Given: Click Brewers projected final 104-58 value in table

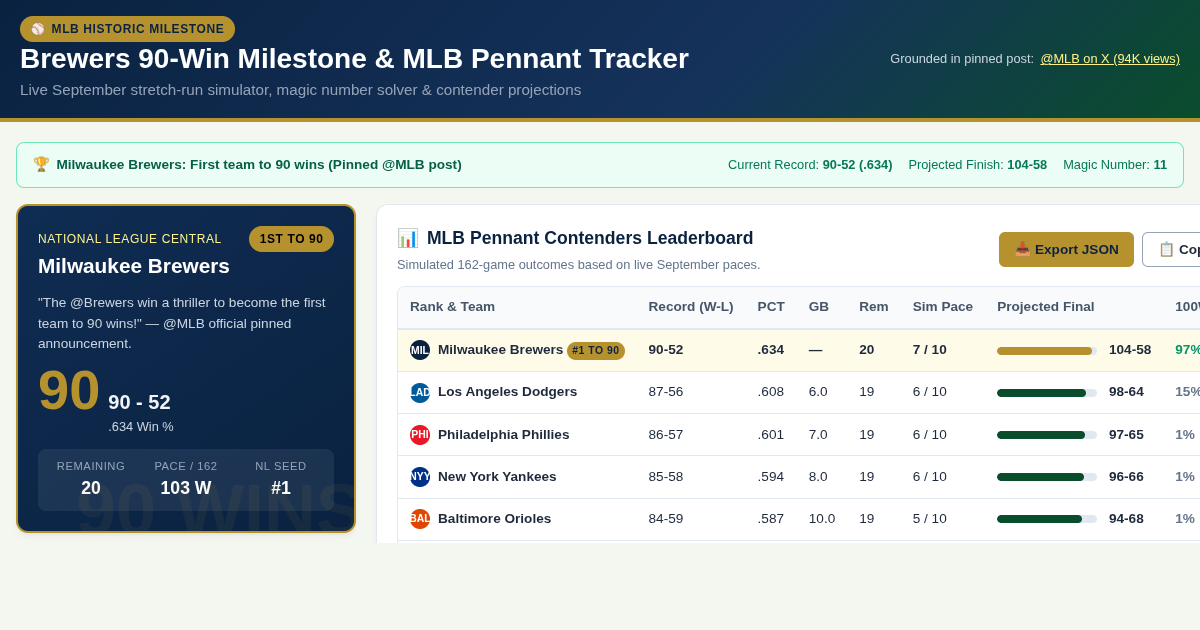Looking at the screenshot, I should [1130, 350].
